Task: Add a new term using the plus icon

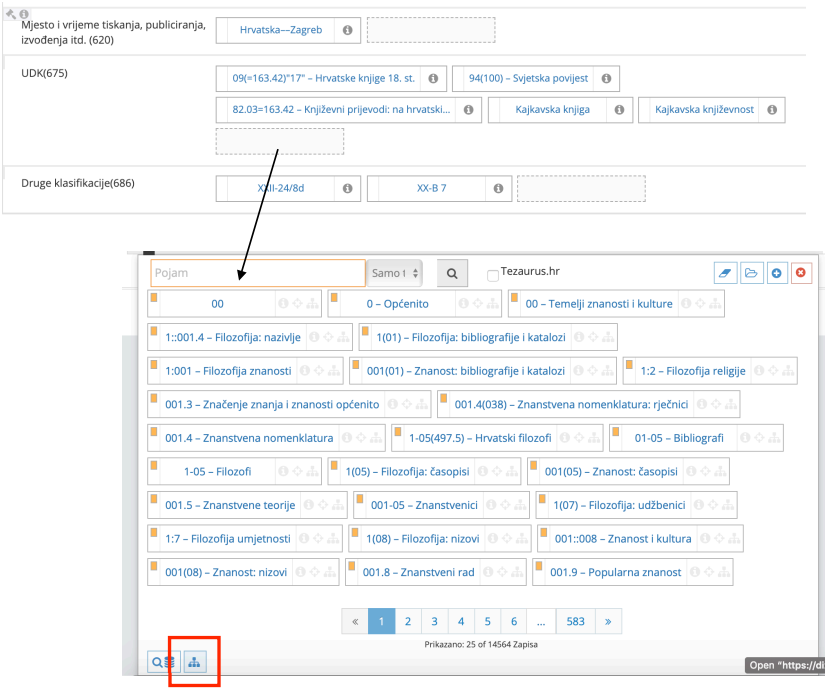Action: (777, 272)
